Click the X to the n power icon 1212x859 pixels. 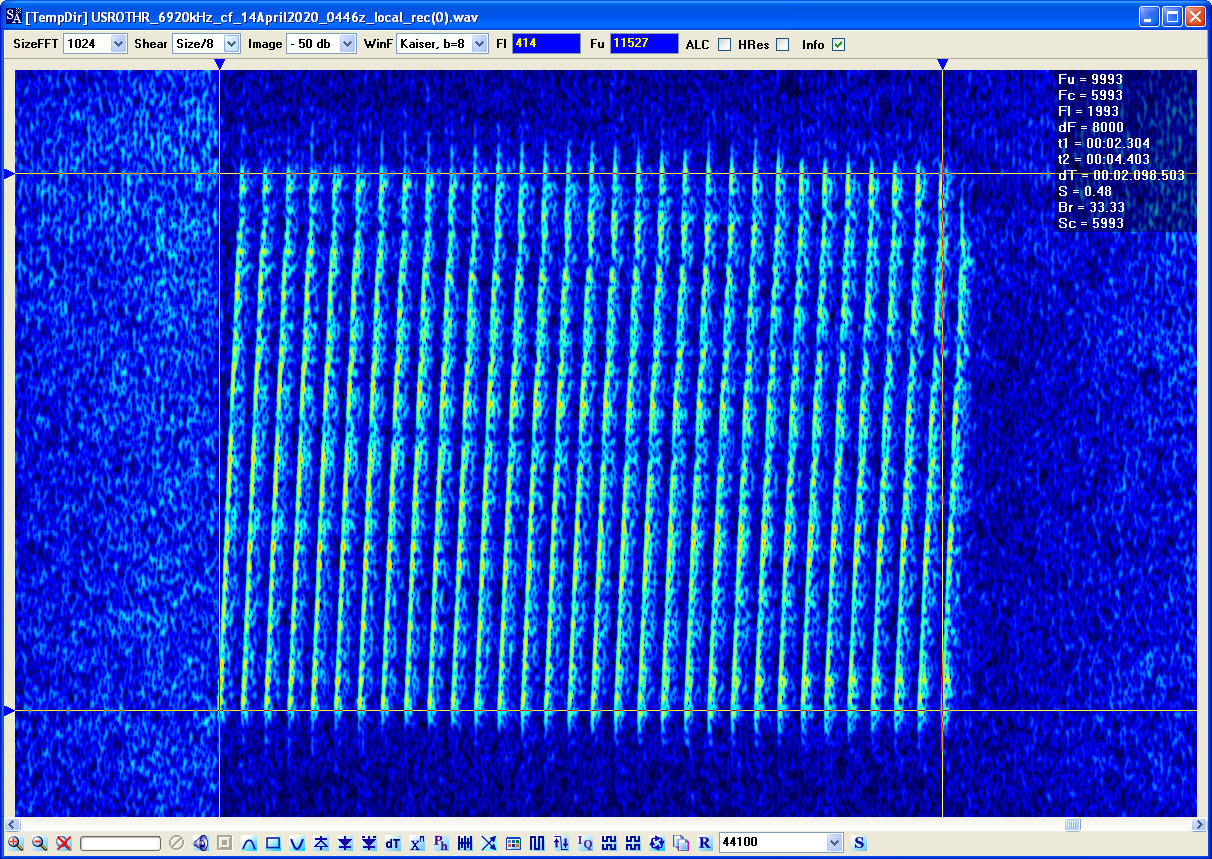[x=417, y=843]
